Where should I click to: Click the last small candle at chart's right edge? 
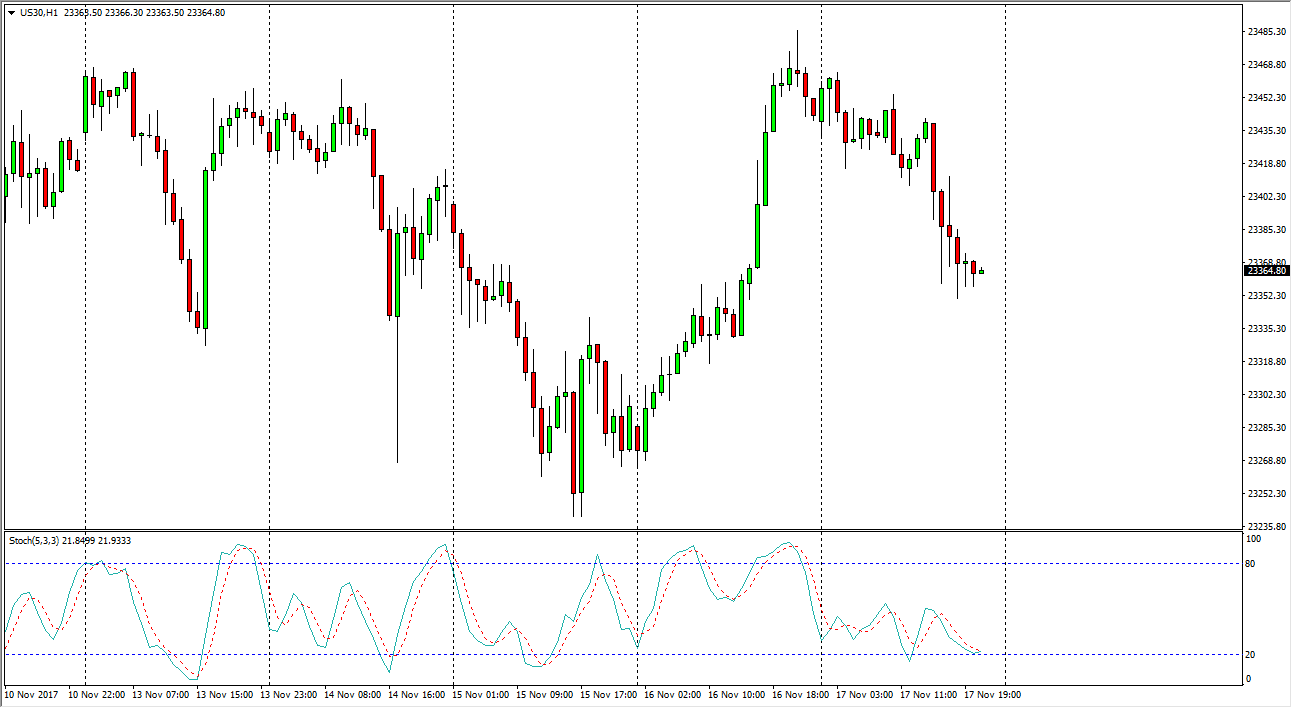tap(982, 271)
